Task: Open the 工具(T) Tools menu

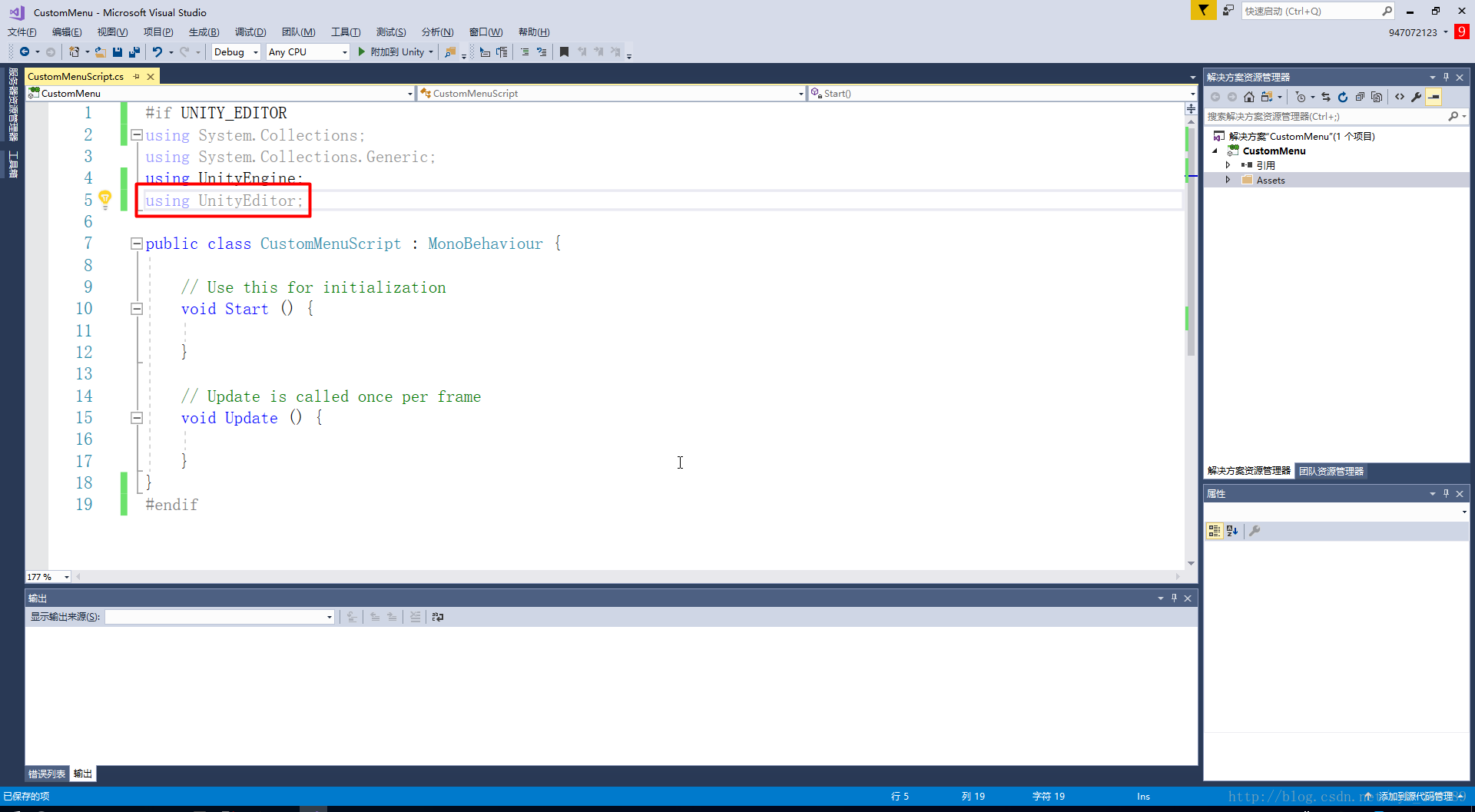Action: (x=346, y=31)
